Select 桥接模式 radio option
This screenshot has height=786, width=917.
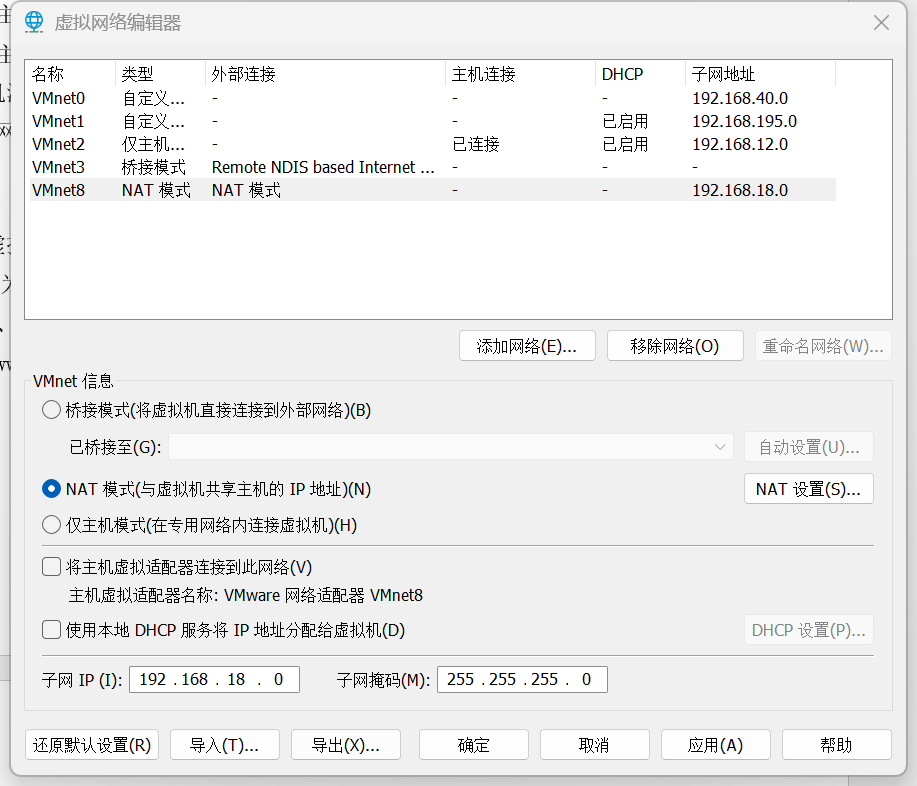tap(51, 409)
